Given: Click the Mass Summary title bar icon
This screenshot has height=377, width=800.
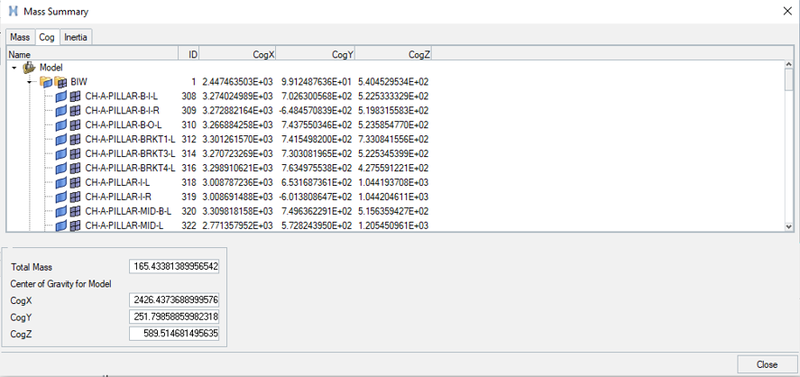Looking at the screenshot, I should click(14, 11).
